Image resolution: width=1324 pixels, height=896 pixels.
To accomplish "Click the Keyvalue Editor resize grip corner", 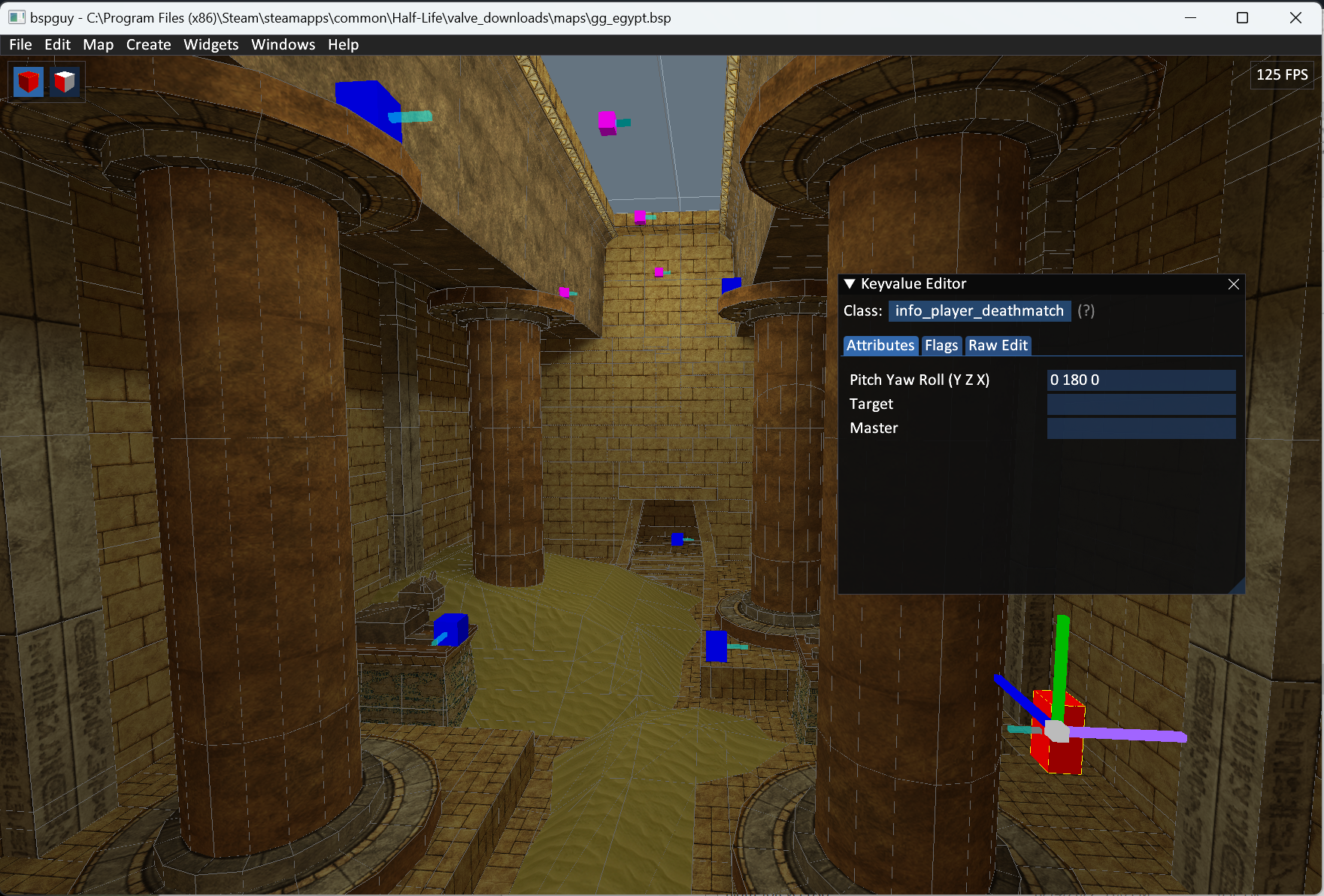I will [1238, 587].
